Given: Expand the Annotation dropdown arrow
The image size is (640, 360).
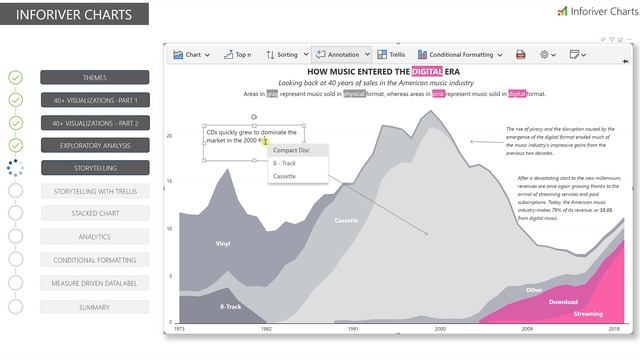Looking at the screenshot, I should pyautogui.click(x=367, y=54).
